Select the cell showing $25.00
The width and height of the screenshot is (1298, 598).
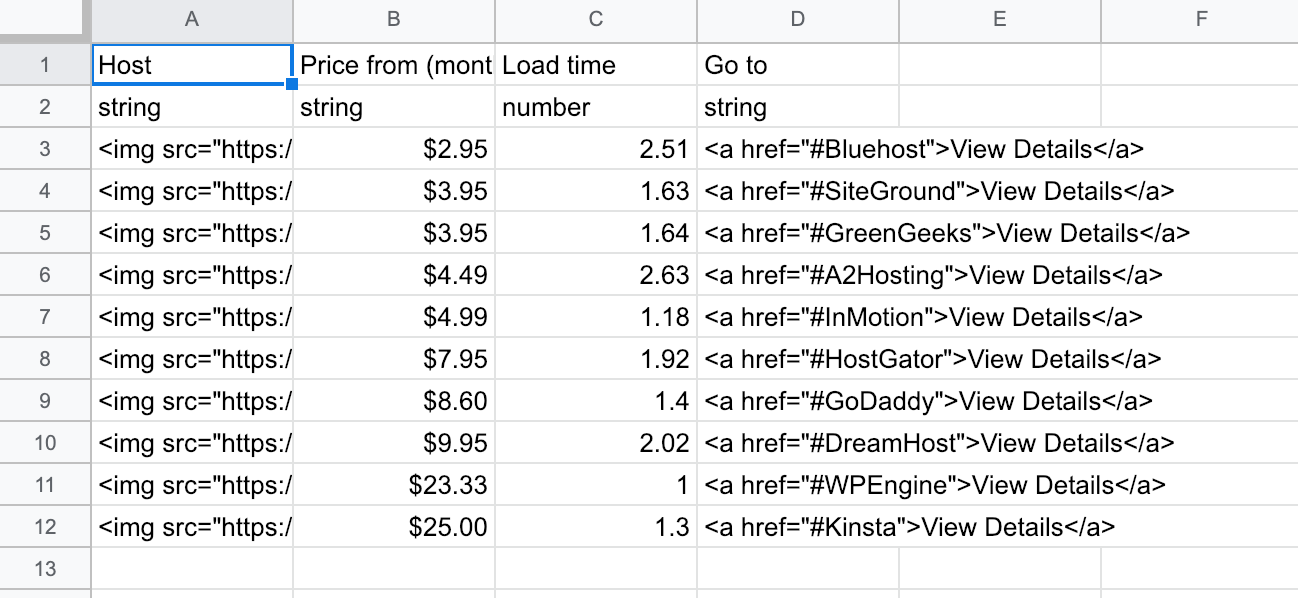coord(394,525)
